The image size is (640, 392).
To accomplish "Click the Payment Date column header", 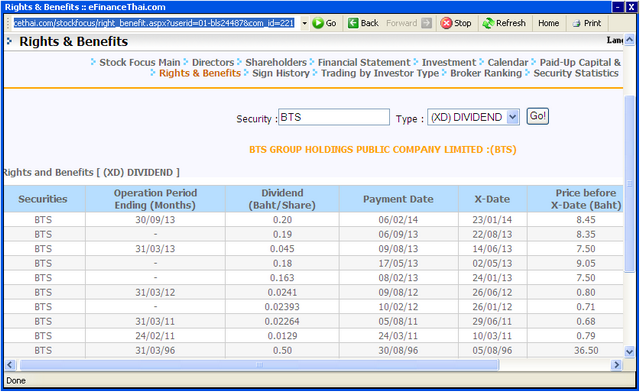I will coord(398,199).
